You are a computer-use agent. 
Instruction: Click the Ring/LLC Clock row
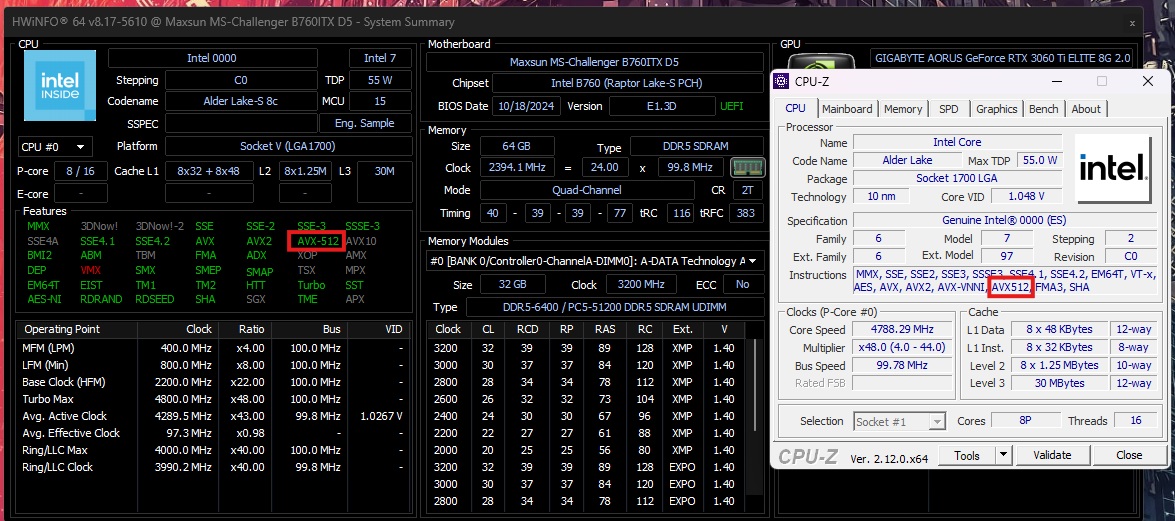click(x=215, y=466)
